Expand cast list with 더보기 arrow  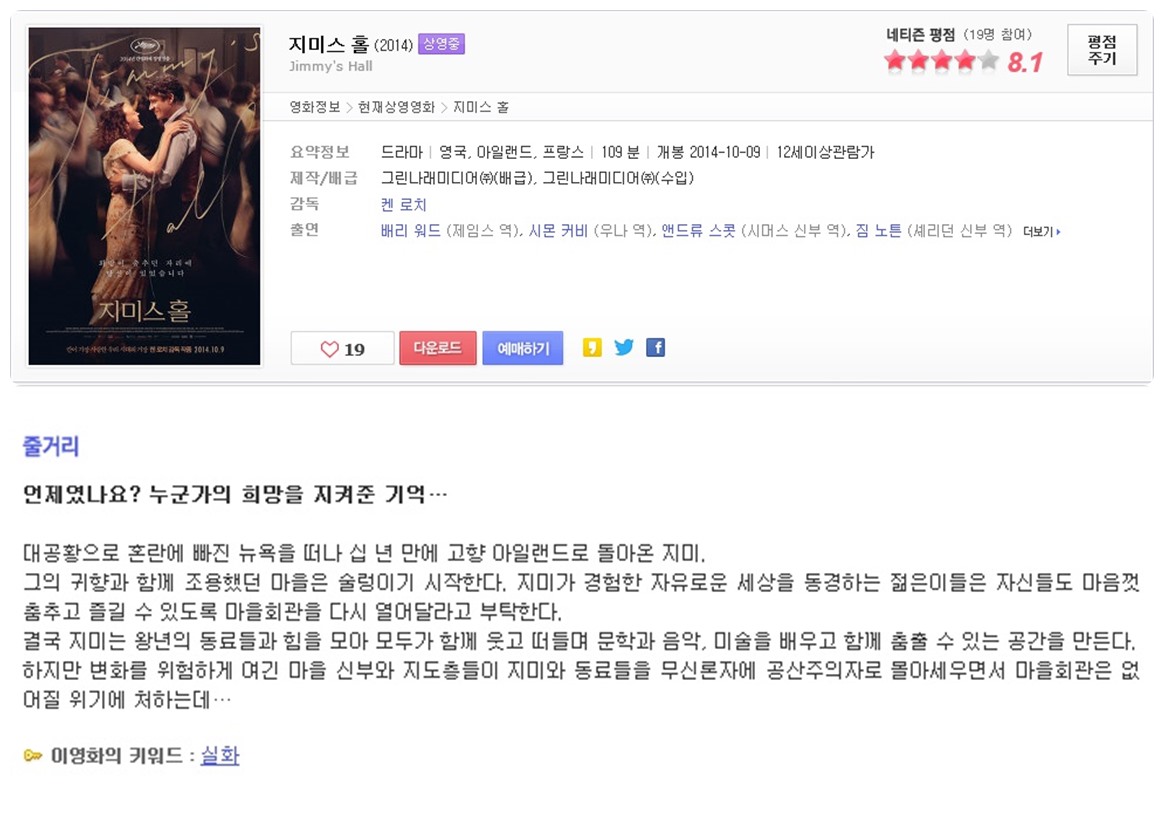(1042, 232)
